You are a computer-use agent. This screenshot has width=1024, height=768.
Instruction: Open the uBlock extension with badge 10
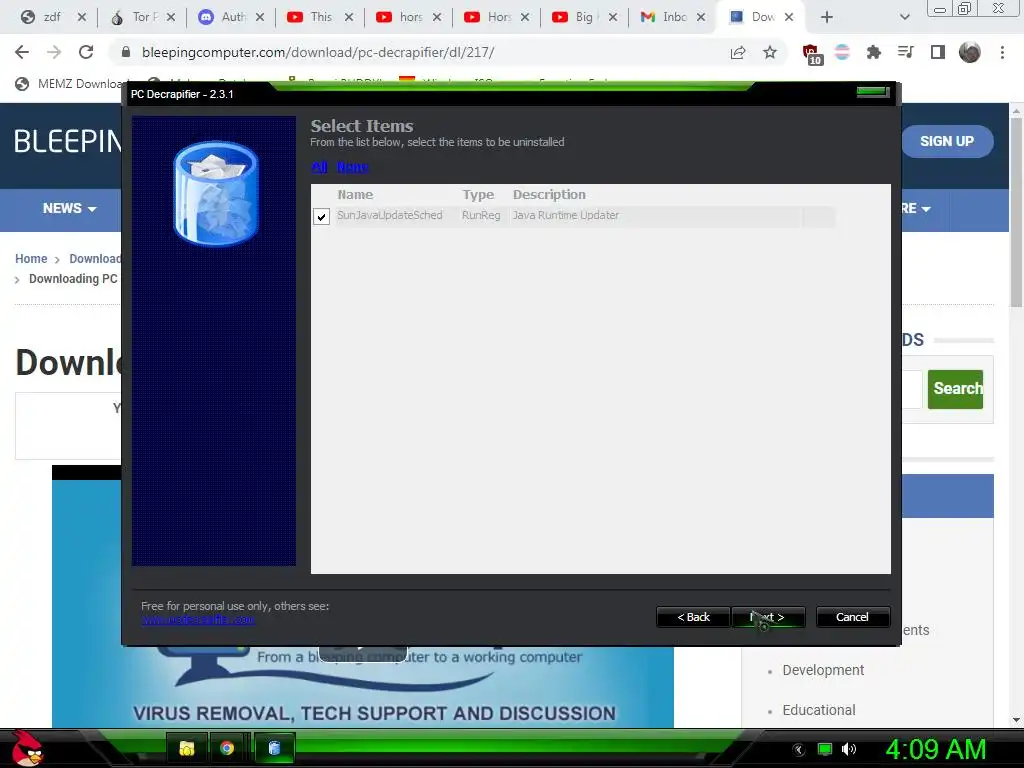(811, 54)
